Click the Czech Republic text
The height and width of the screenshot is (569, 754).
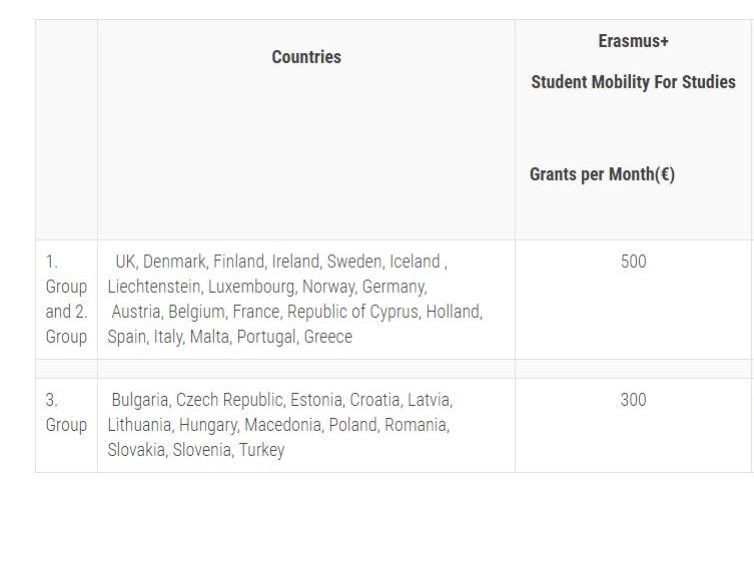[230, 400]
